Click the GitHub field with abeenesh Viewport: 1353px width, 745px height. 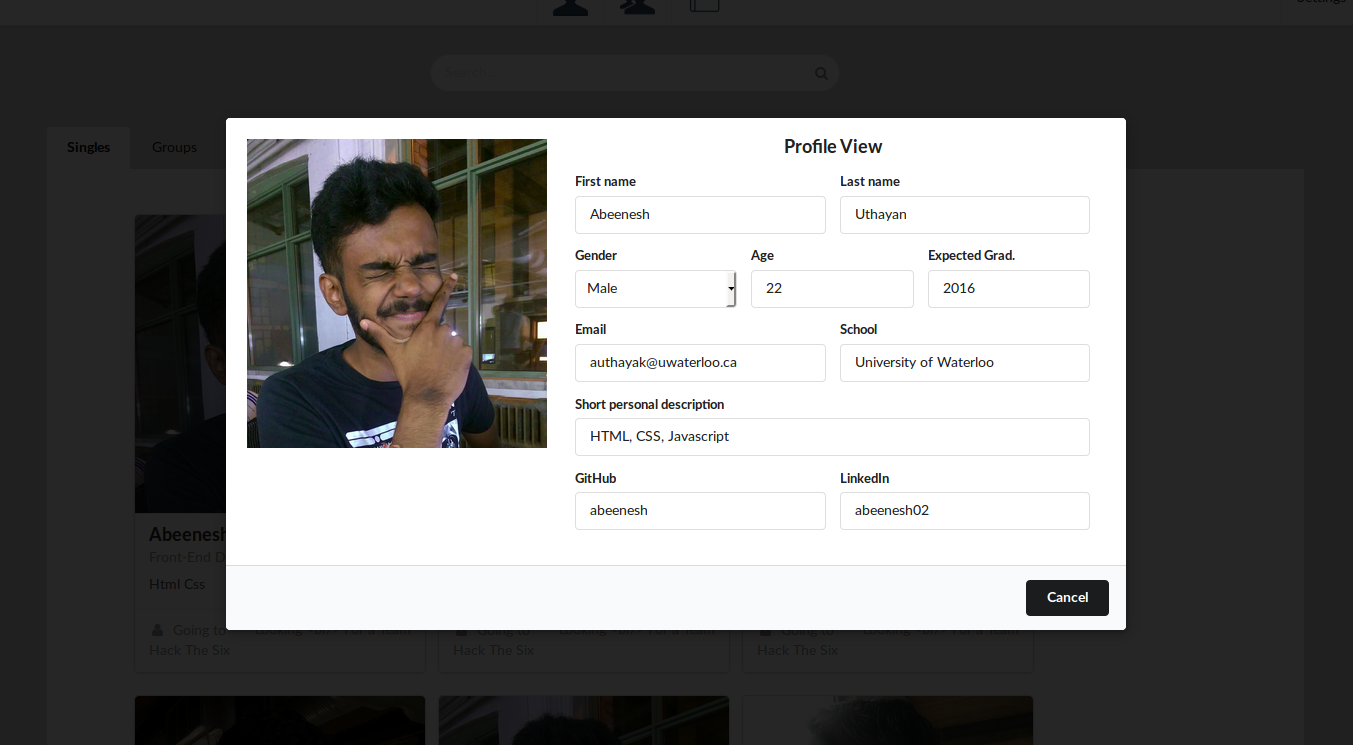[x=700, y=510]
